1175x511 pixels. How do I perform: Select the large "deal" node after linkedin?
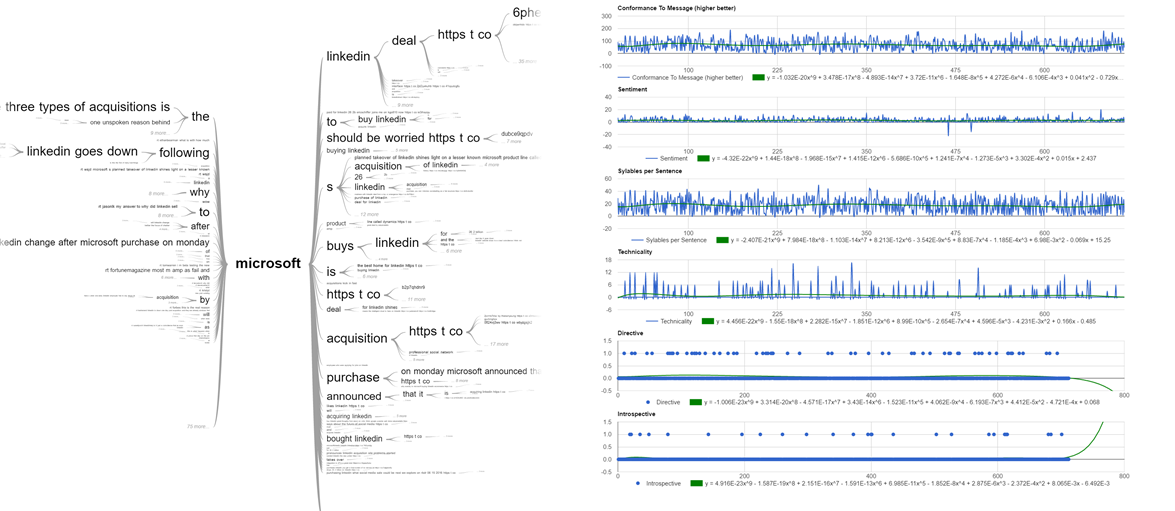tap(404, 40)
